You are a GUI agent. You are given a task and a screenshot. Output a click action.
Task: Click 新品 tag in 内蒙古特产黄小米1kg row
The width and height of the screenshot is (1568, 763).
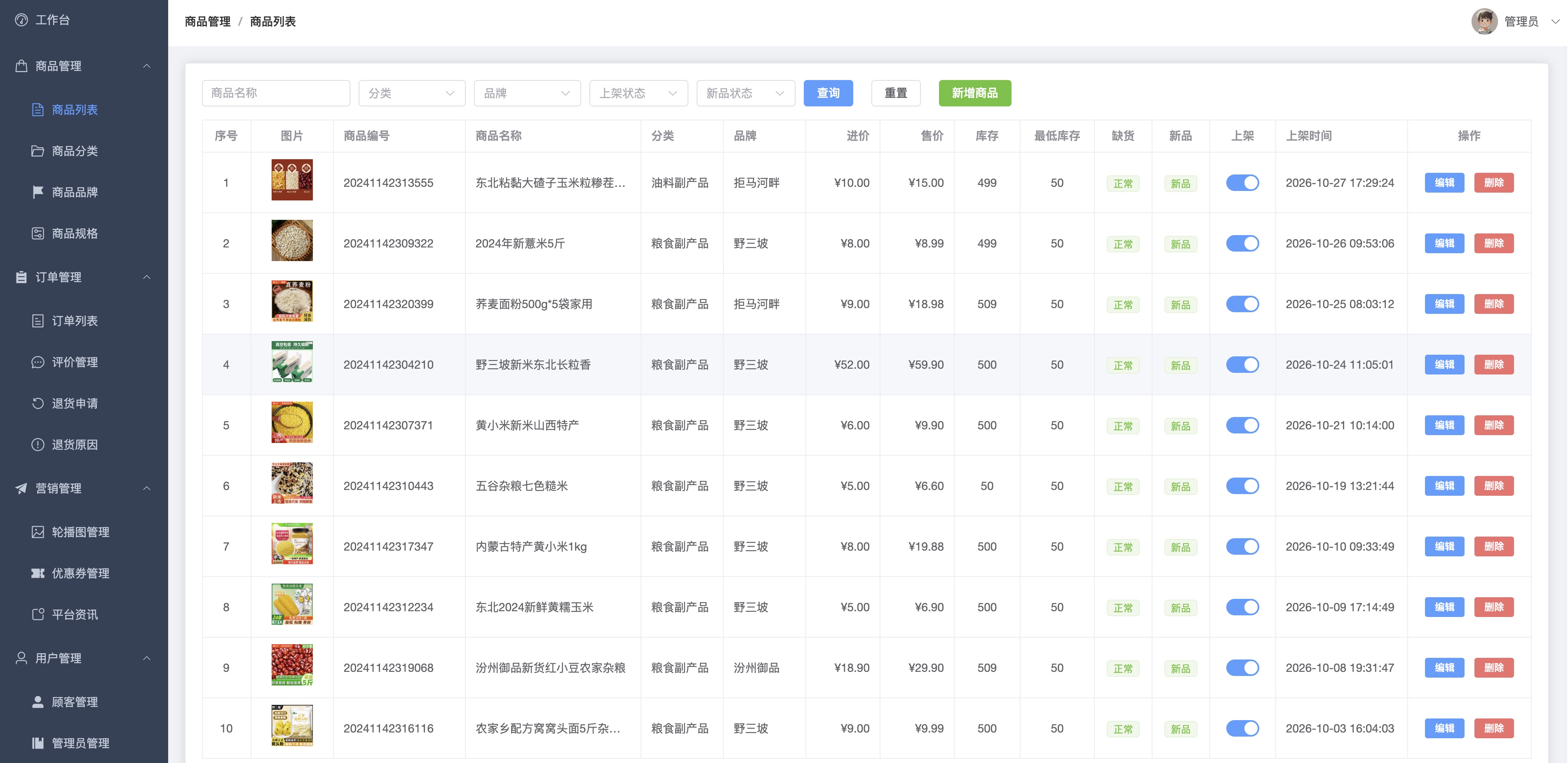click(1180, 547)
